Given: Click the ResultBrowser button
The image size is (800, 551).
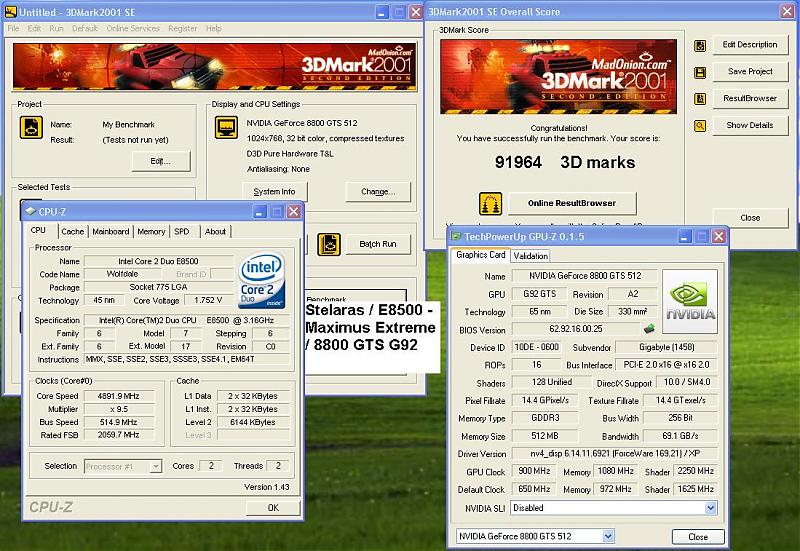Looking at the screenshot, I should pyautogui.click(x=750, y=98).
